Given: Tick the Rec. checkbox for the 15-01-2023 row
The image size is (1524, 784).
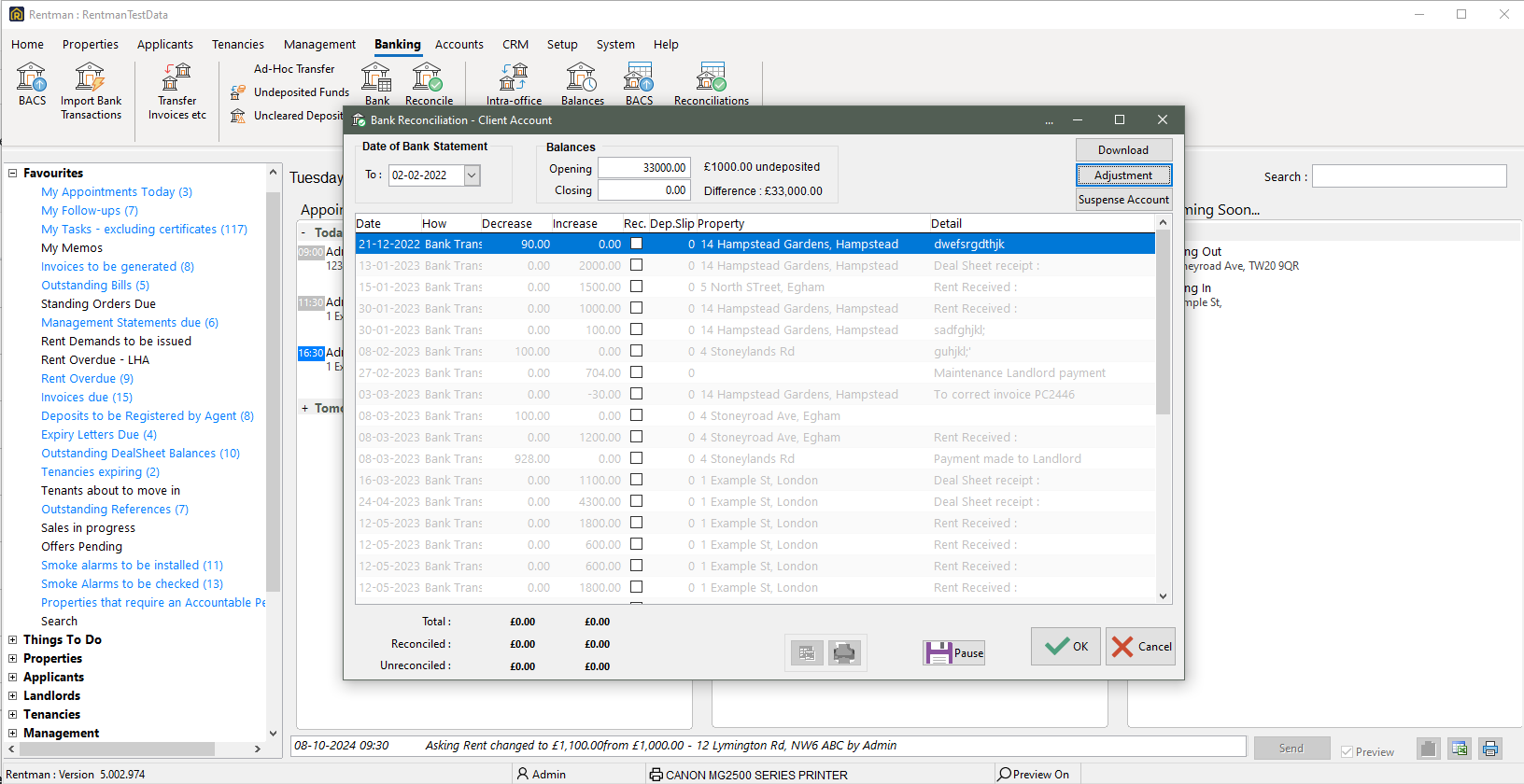Looking at the screenshot, I should (636, 287).
